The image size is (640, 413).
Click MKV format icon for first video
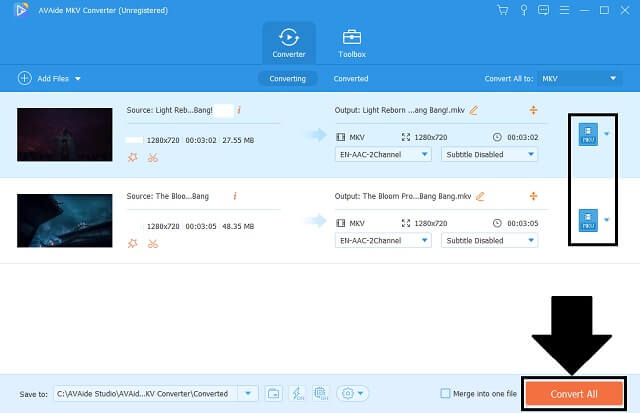(588, 135)
